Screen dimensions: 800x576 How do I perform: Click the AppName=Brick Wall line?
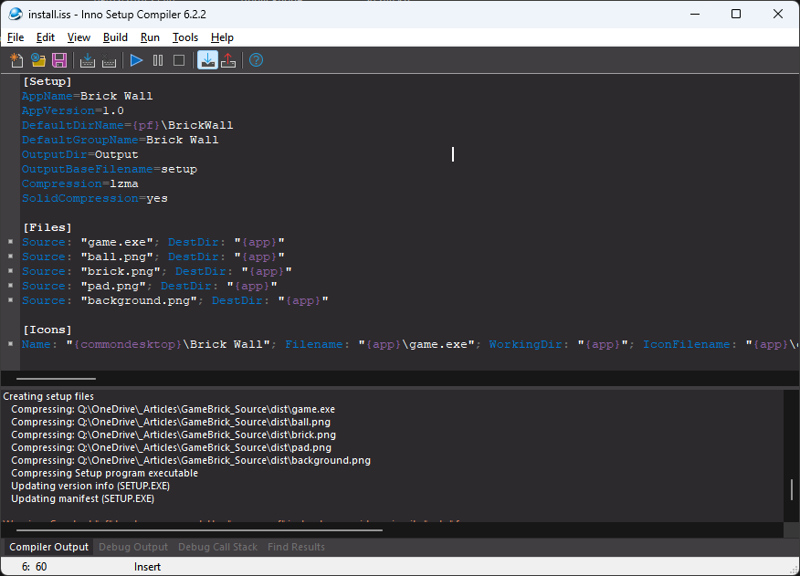point(87,96)
